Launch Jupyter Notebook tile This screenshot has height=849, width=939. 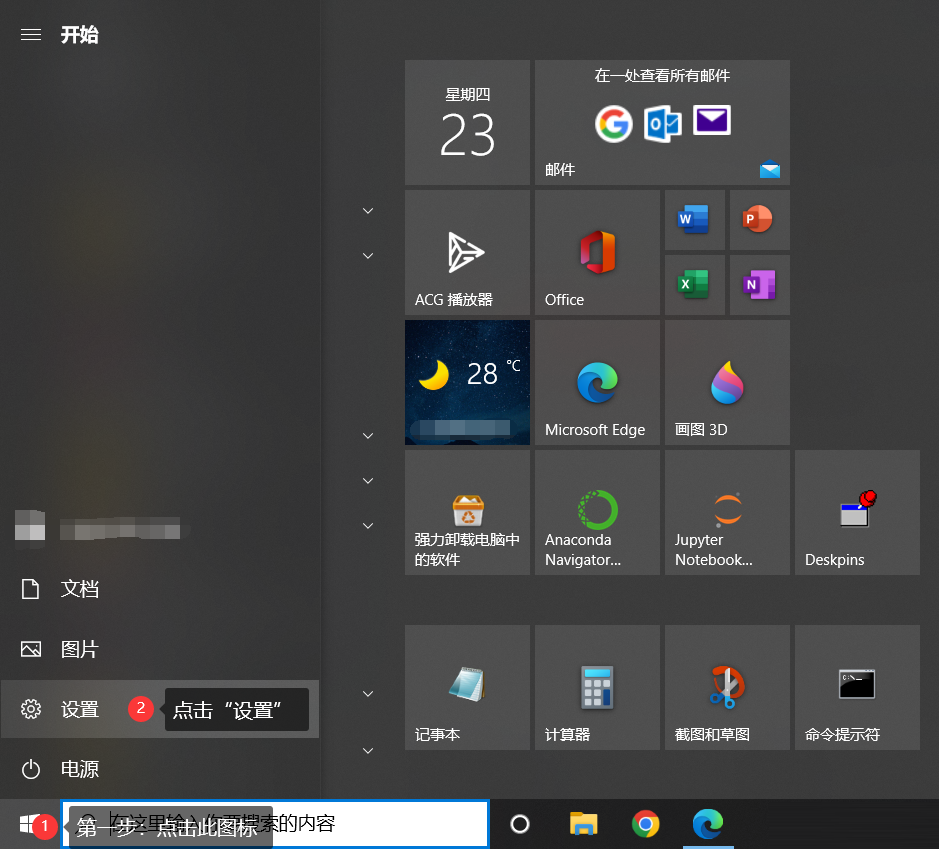[x=727, y=513]
